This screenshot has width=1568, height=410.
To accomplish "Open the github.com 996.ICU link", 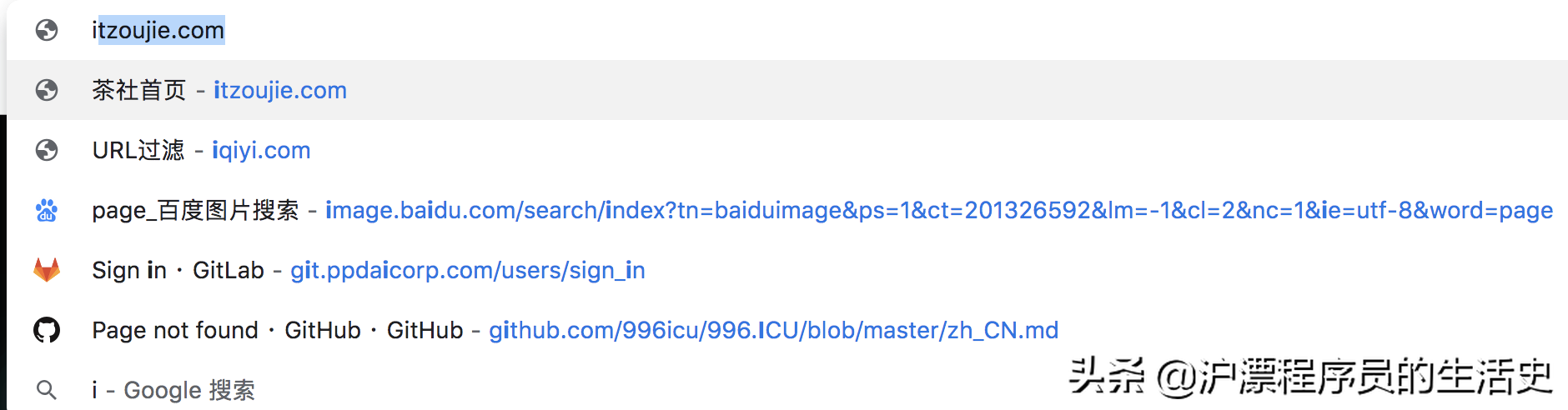I will coord(773,330).
